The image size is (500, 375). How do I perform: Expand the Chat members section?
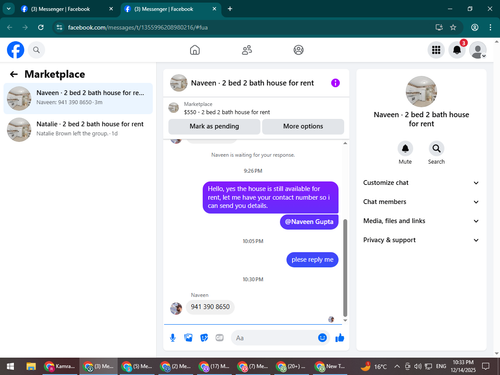click(421, 202)
